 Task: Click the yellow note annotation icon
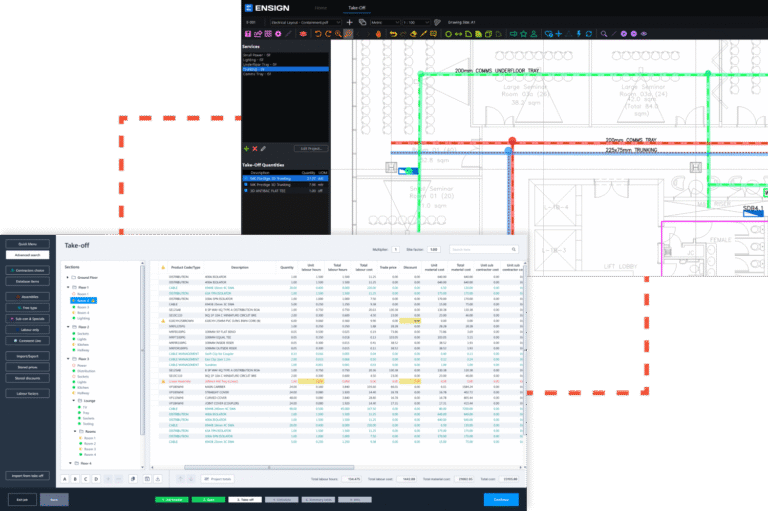tap(433, 34)
